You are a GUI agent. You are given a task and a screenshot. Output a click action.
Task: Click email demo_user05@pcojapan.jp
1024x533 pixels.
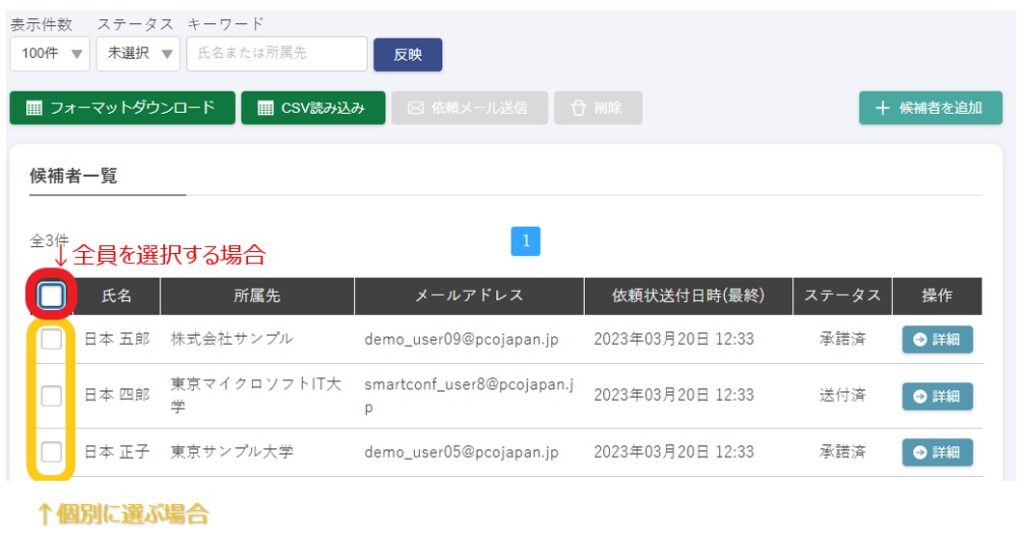point(461,452)
